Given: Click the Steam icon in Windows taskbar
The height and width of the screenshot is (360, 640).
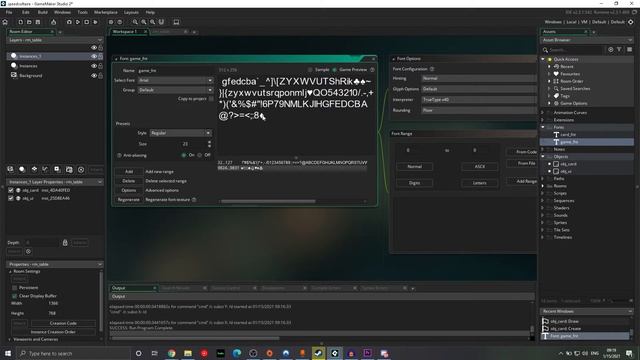Looking at the screenshot, I should point(318,353).
